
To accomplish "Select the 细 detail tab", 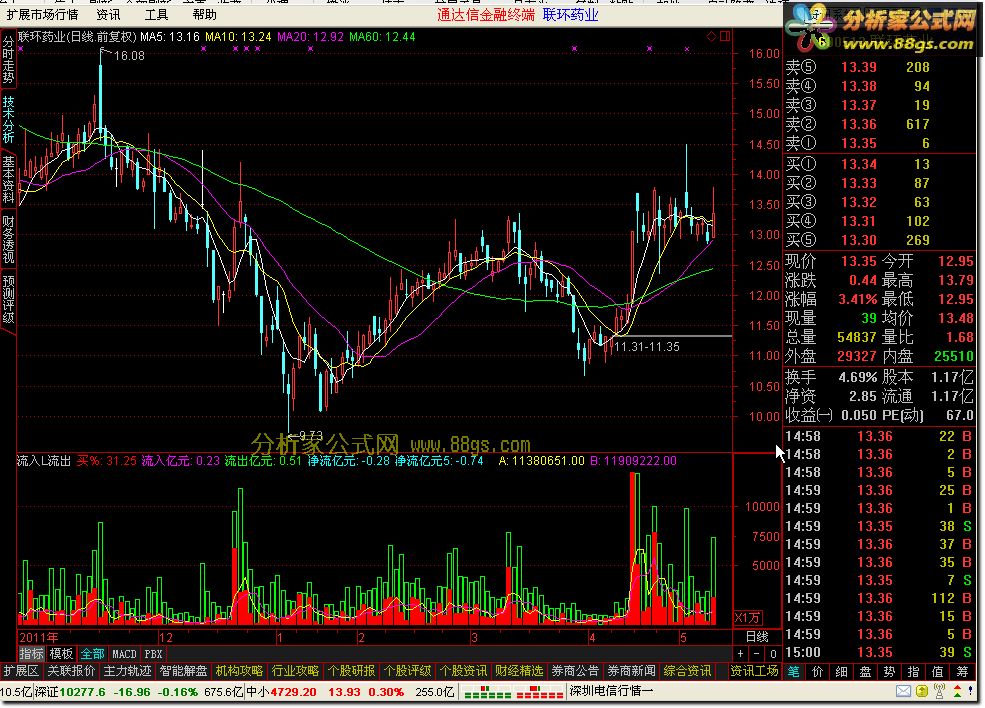I will pyautogui.click(x=841, y=672).
